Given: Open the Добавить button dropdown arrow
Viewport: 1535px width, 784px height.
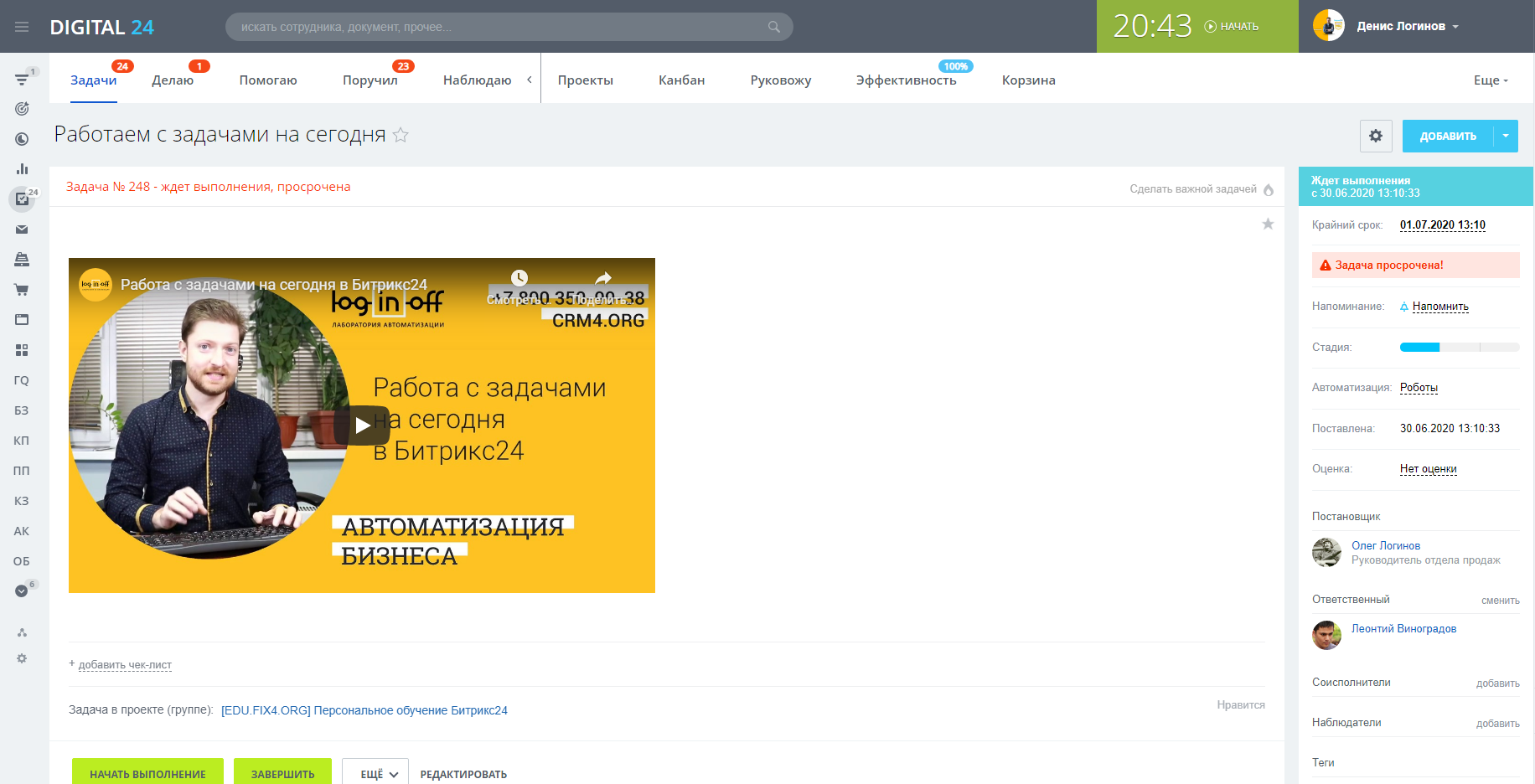Looking at the screenshot, I should tap(1506, 136).
